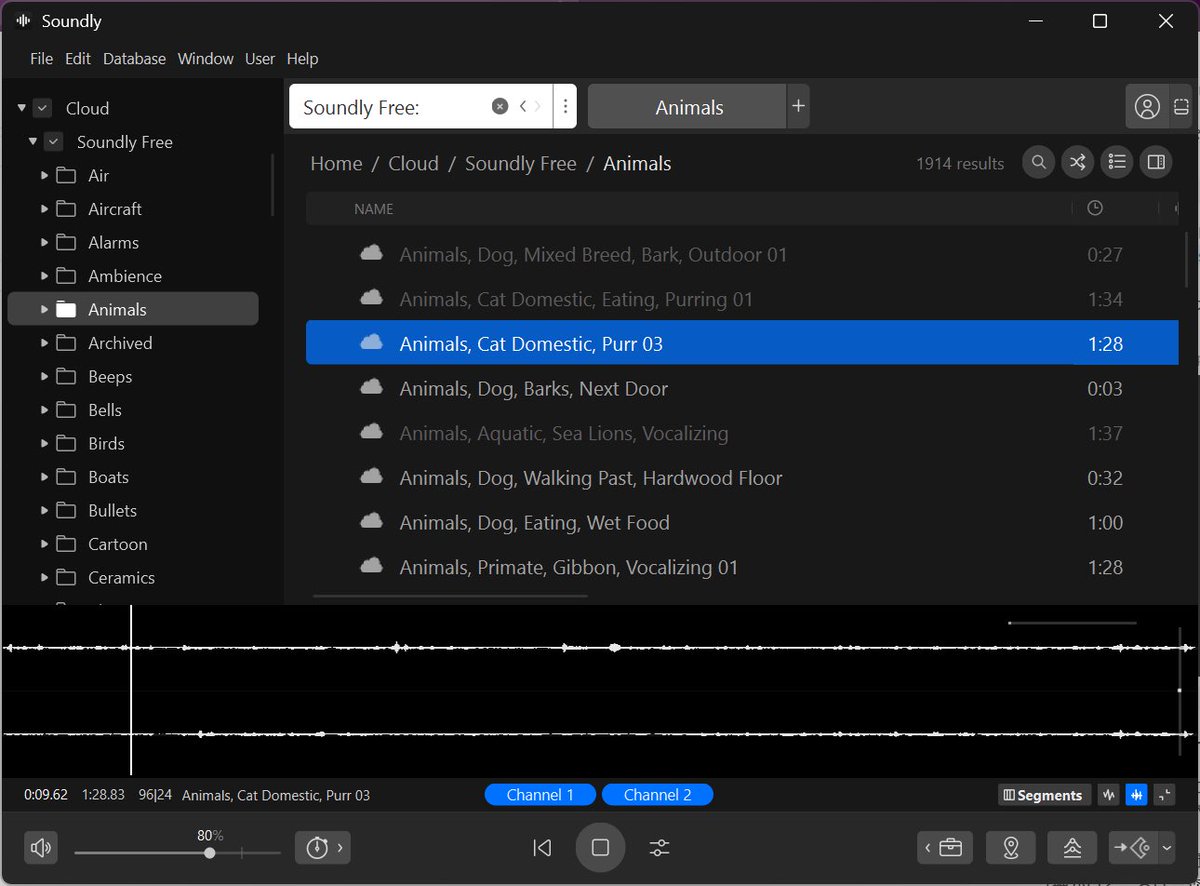Image resolution: width=1200 pixels, height=886 pixels.
Task: Select 'Animals, Dog, Barks, Next Door'
Action: point(742,388)
